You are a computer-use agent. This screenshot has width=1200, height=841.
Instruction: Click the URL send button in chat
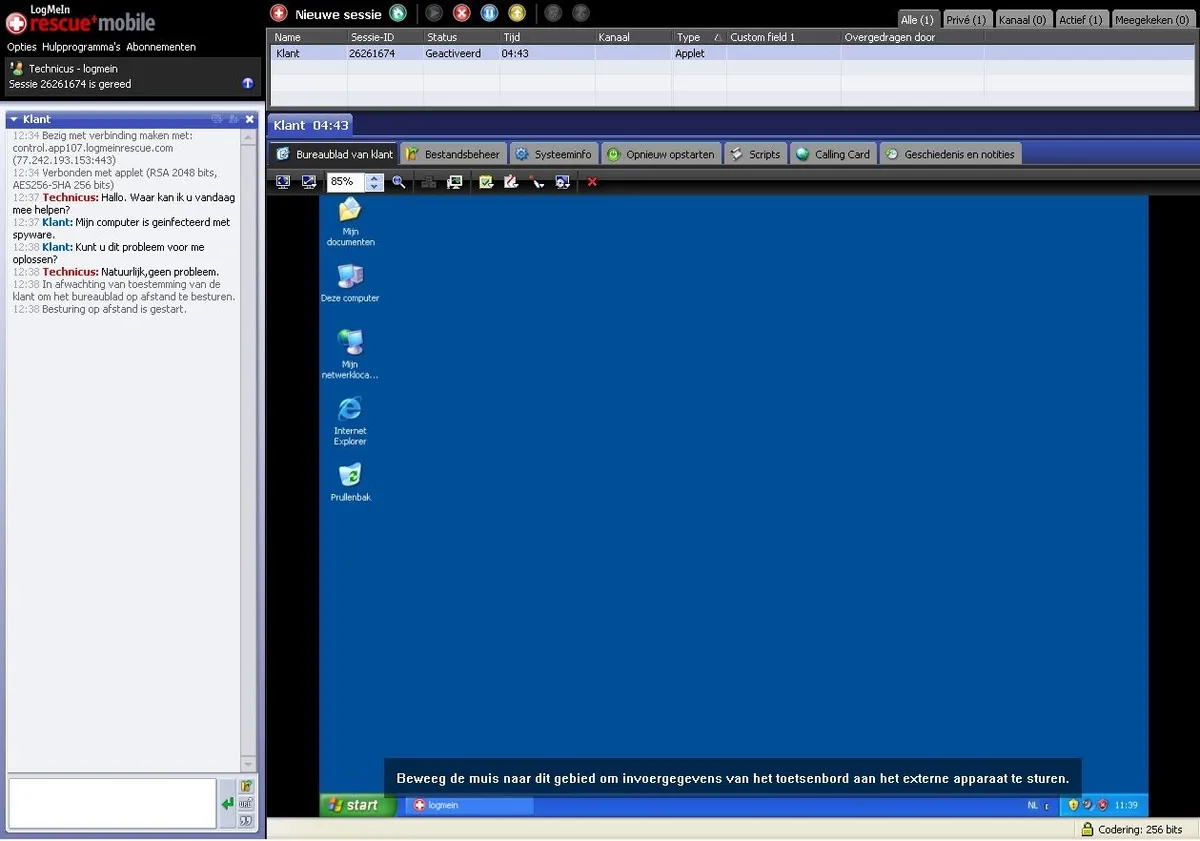click(246, 803)
